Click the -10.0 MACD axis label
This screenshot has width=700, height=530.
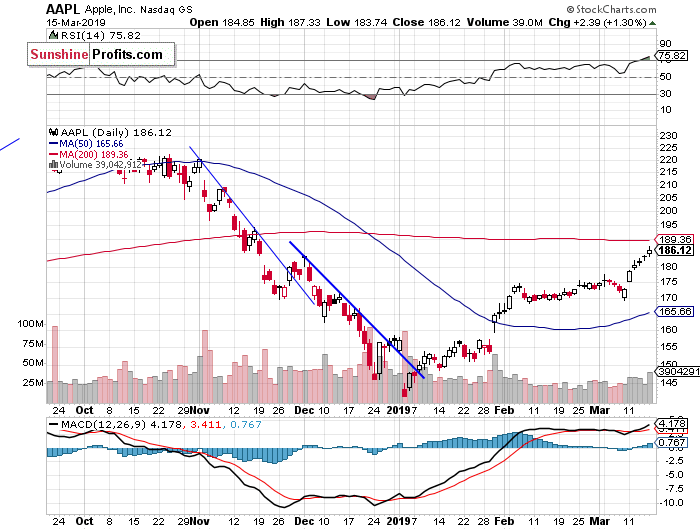tap(671, 503)
